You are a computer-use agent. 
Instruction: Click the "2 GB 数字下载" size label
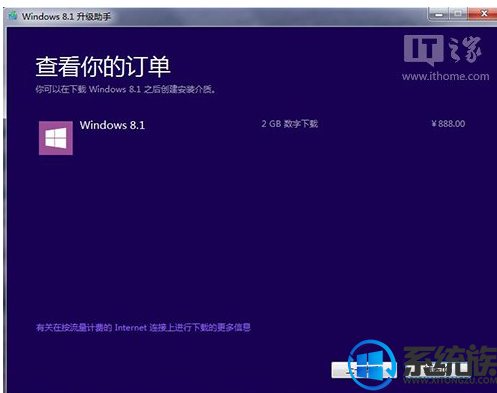point(290,124)
